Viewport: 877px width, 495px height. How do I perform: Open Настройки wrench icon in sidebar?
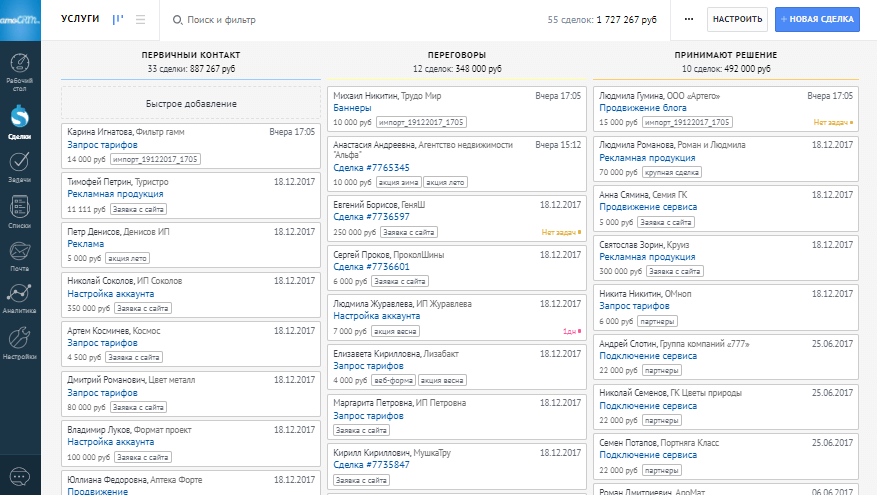[x=20, y=342]
